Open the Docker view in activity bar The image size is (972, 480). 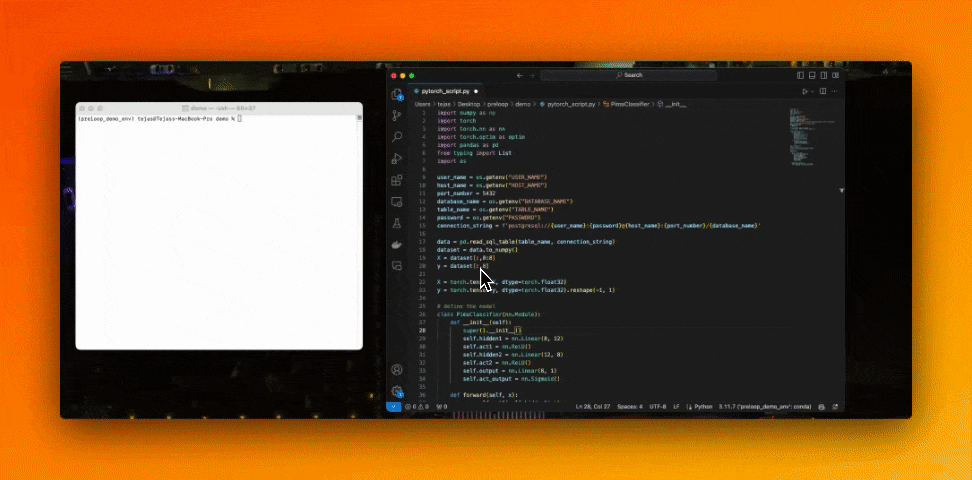pos(397,245)
